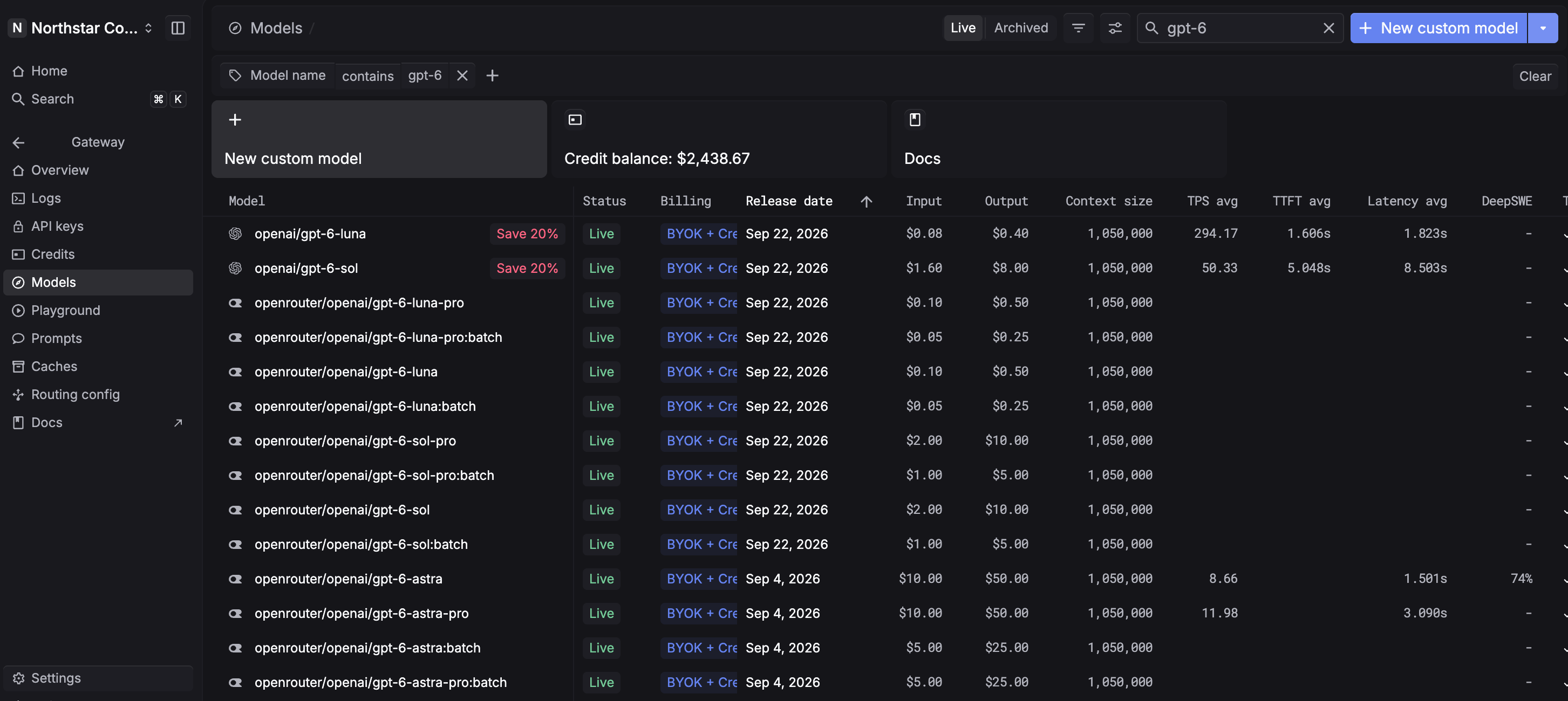Click the OpenRouter icon beside gpt-6-astra
This screenshot has height=701, width=1568.
pyautogui.click(x=235, y=579)
